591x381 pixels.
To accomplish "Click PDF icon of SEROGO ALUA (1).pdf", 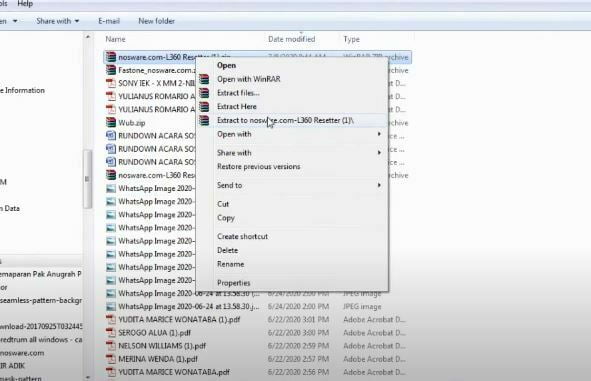I will click(x=111, y=333).
